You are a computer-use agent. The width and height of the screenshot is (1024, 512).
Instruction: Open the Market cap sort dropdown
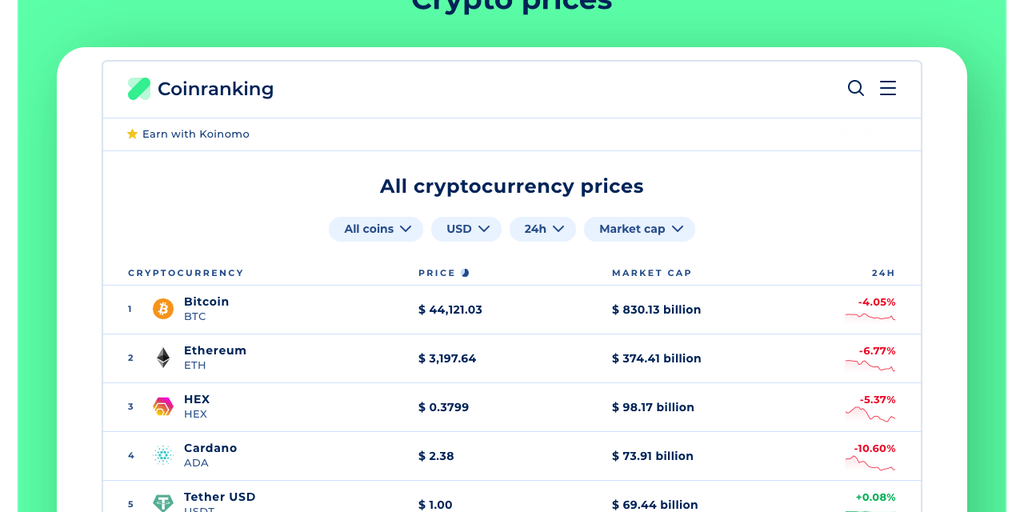tap(639, 229)
